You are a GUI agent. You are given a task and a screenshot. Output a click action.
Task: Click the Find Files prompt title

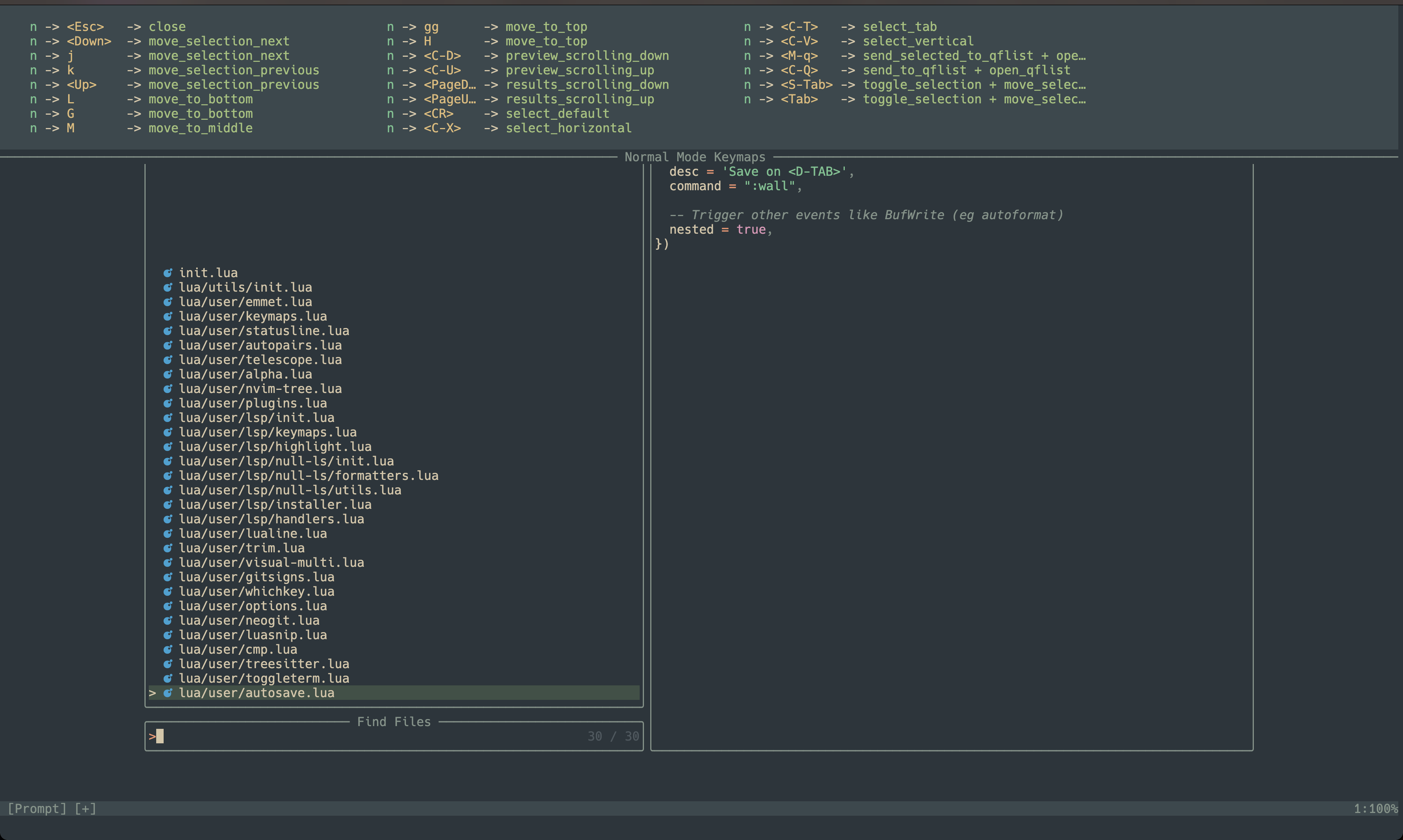[394, 721]
